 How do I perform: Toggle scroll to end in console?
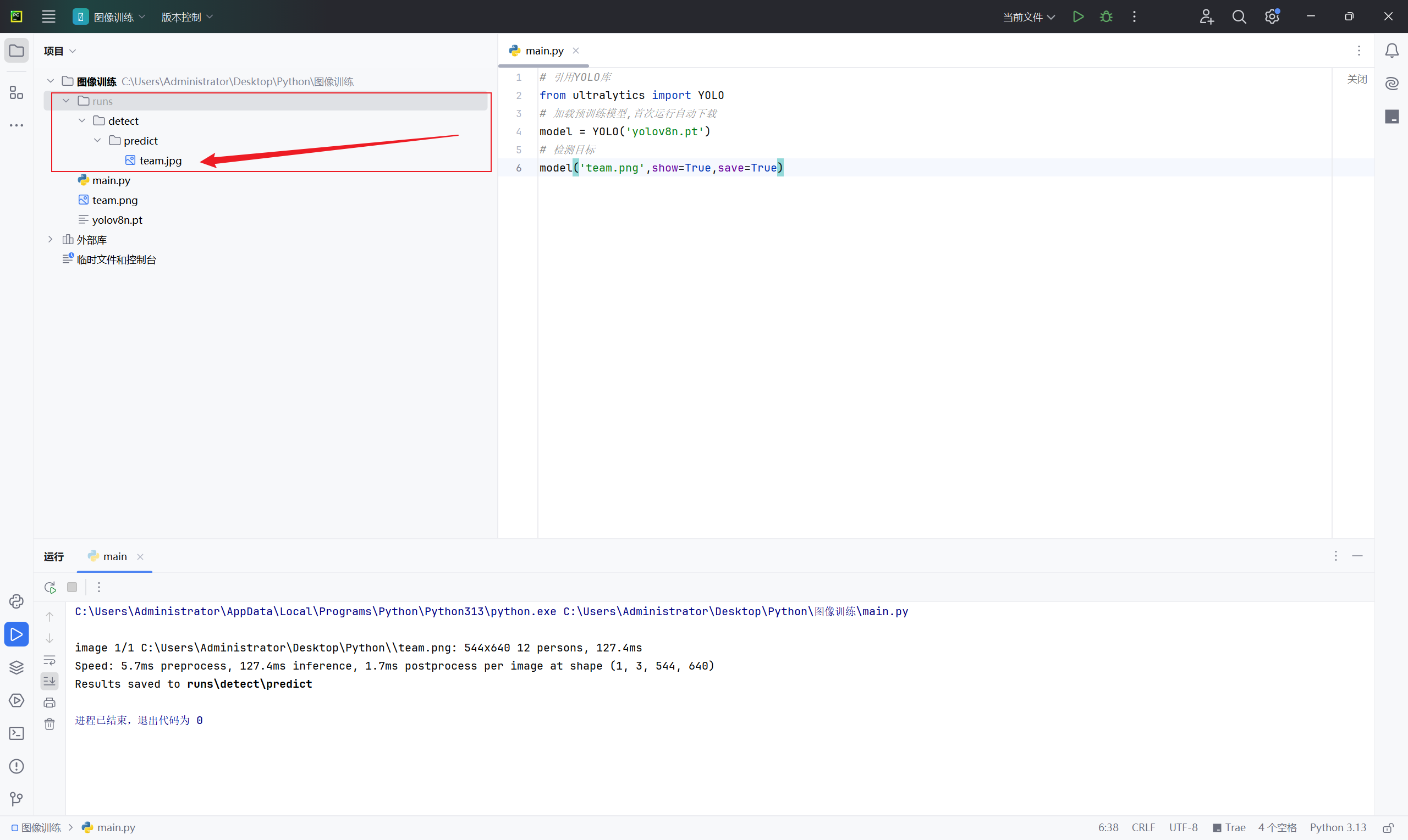pyautogui.click(x=50, y=681)
